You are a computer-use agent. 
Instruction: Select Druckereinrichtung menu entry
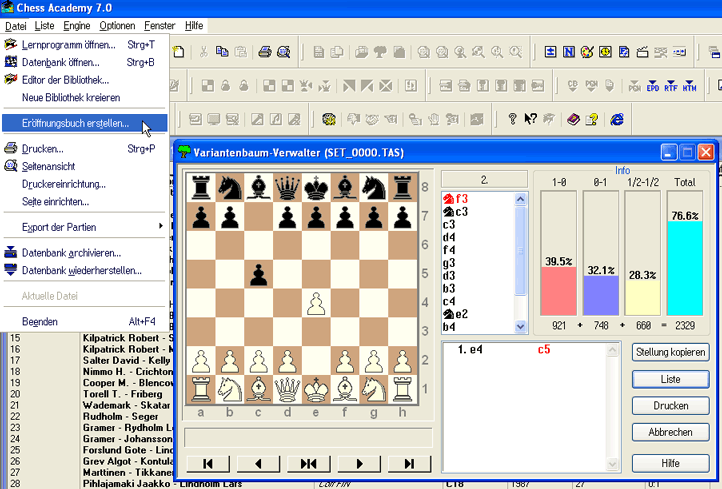pos(85,184)
